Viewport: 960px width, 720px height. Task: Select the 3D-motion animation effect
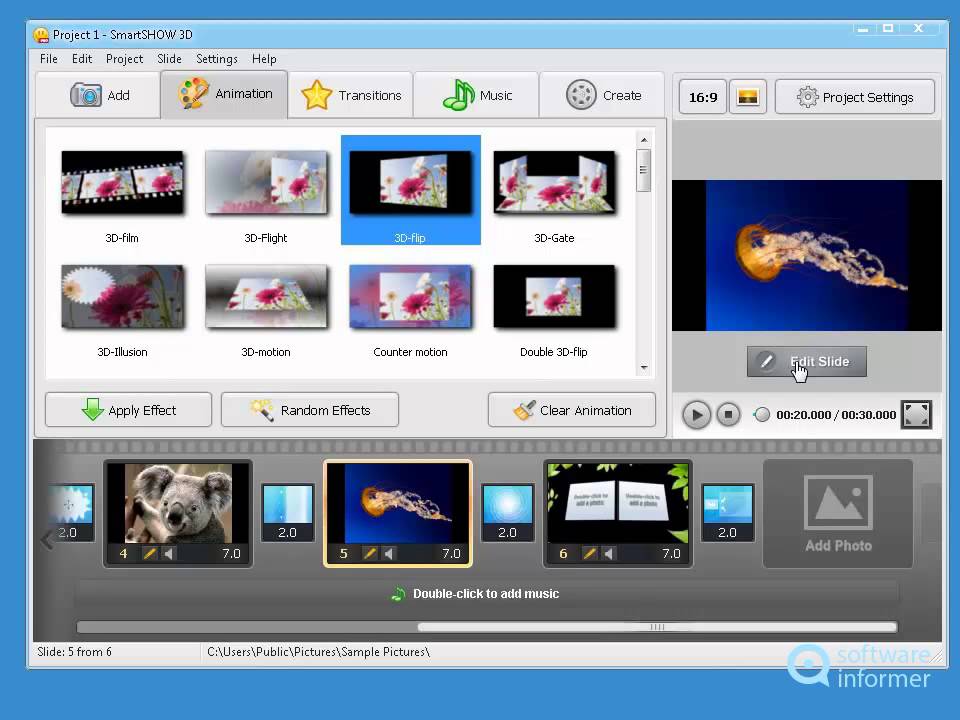point(266,306)
